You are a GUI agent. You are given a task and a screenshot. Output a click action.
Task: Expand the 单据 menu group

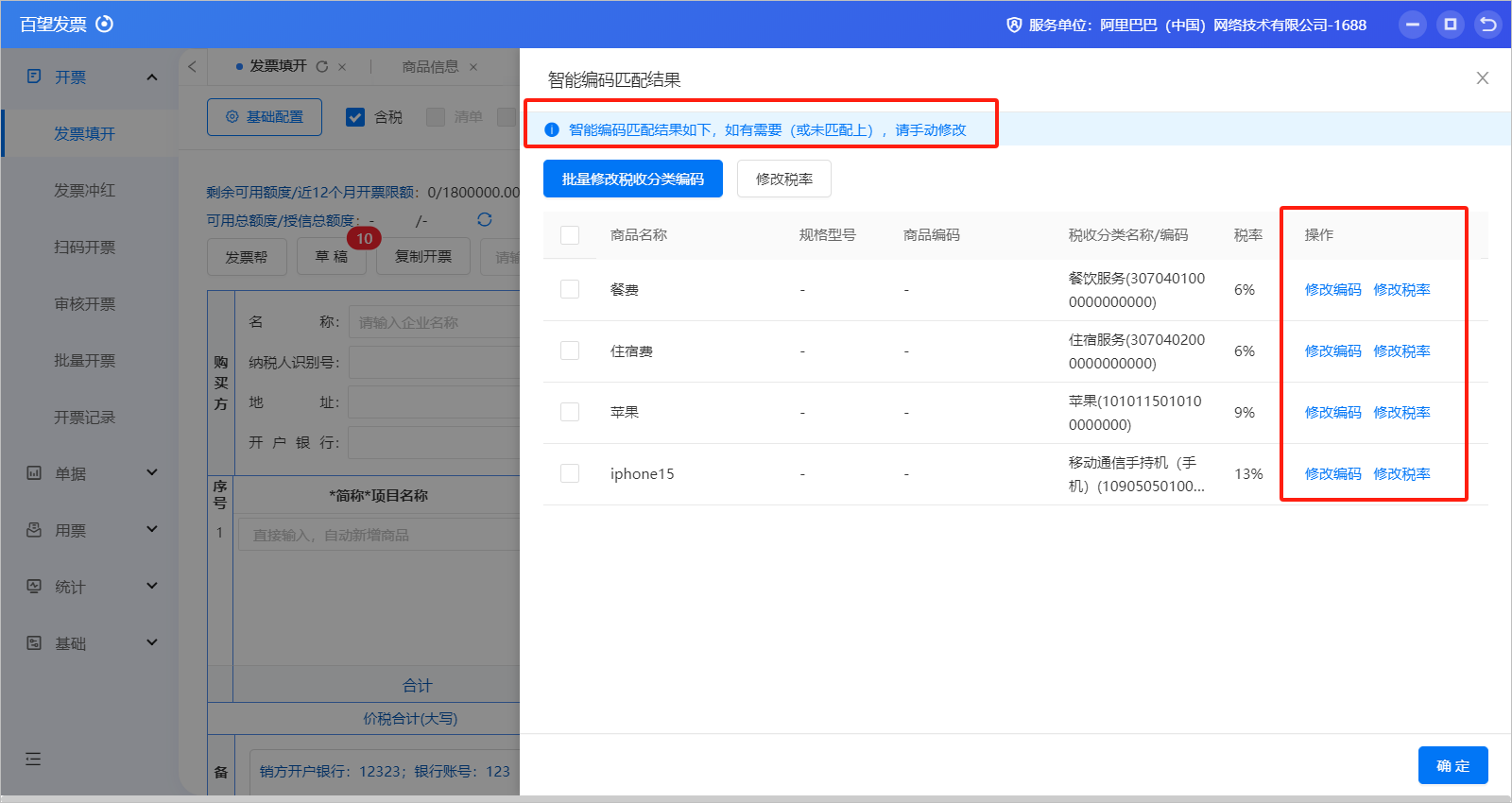tap(152, 472)
